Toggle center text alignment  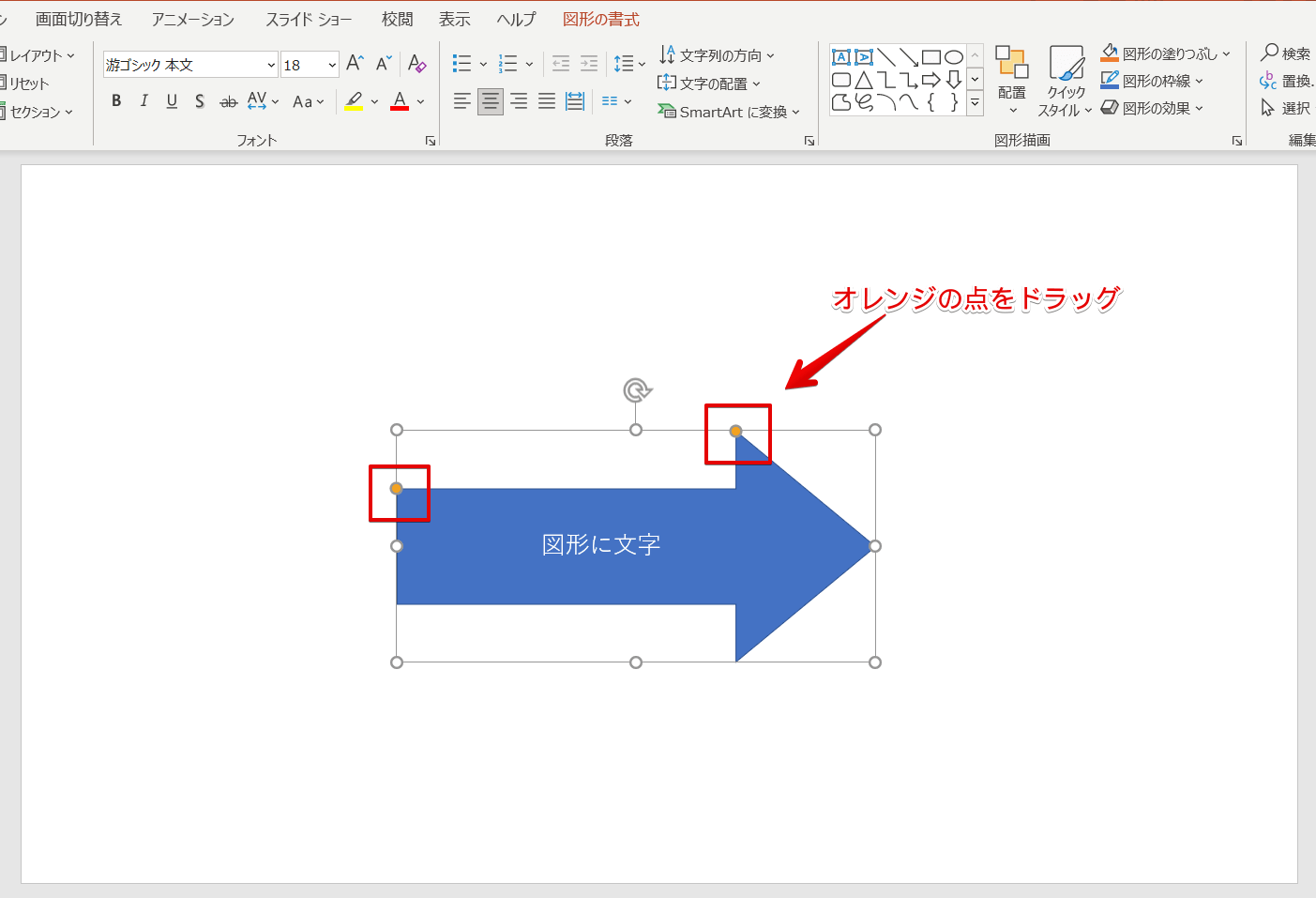491,100
